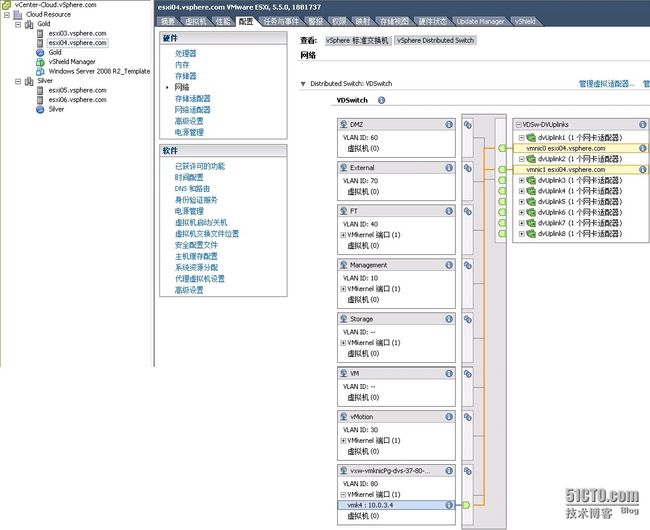The image size is (650, 530).
Task: Click Storage port connection icon
Action: [468, 319]
